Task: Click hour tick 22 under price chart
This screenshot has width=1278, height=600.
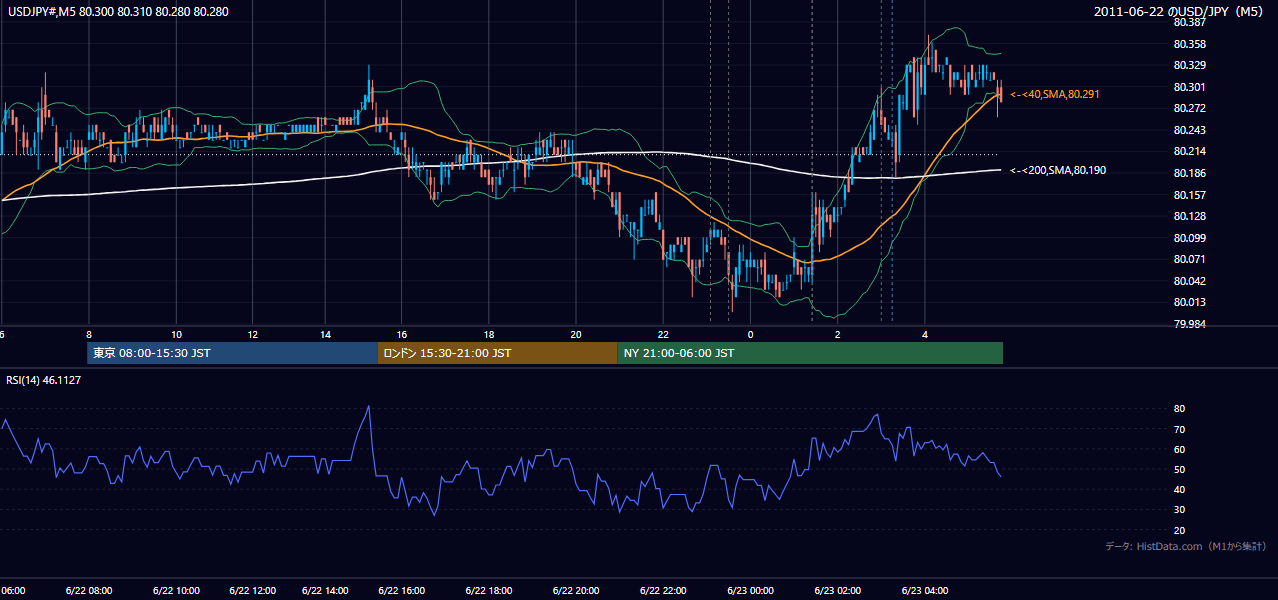Action: 663,334
